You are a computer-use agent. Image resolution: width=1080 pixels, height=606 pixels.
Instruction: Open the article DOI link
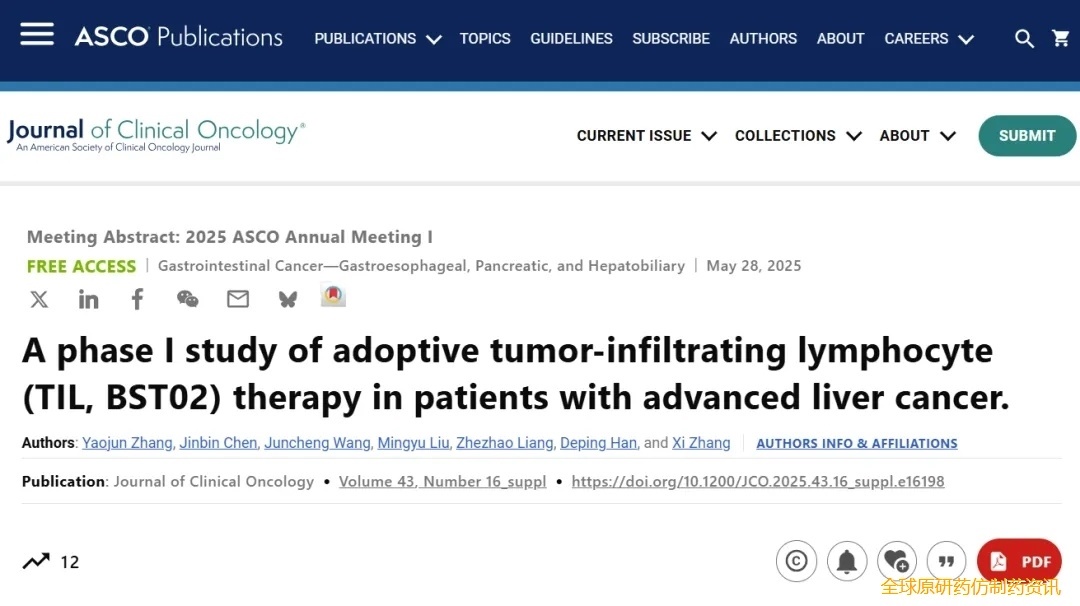(757, 482)
